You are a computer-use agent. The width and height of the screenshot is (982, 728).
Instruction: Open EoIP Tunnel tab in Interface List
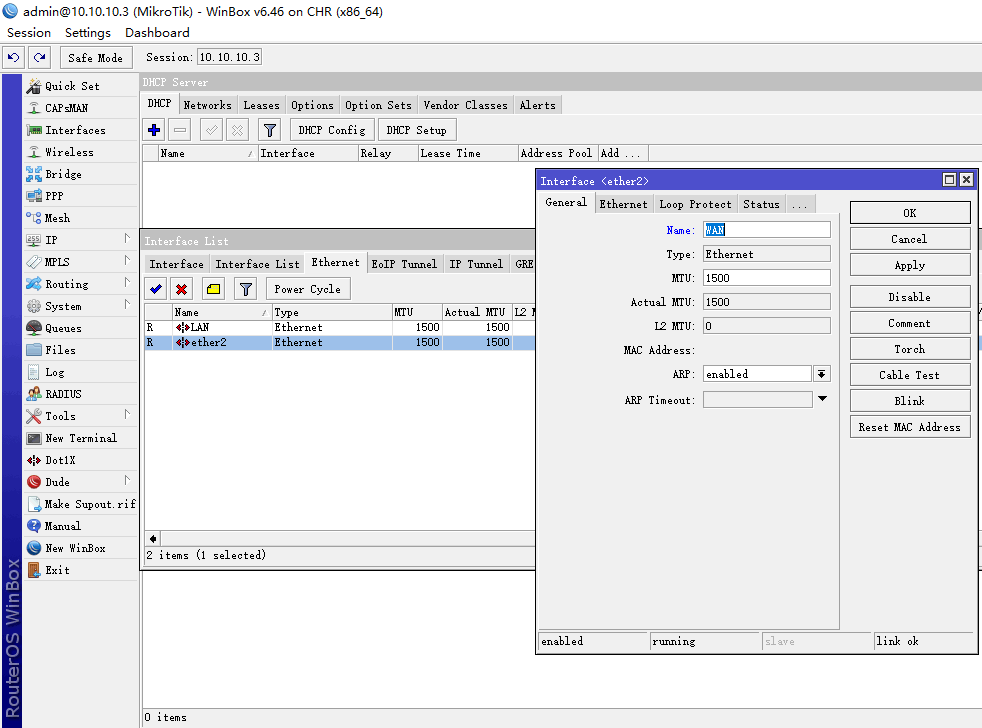click(404, 264)
